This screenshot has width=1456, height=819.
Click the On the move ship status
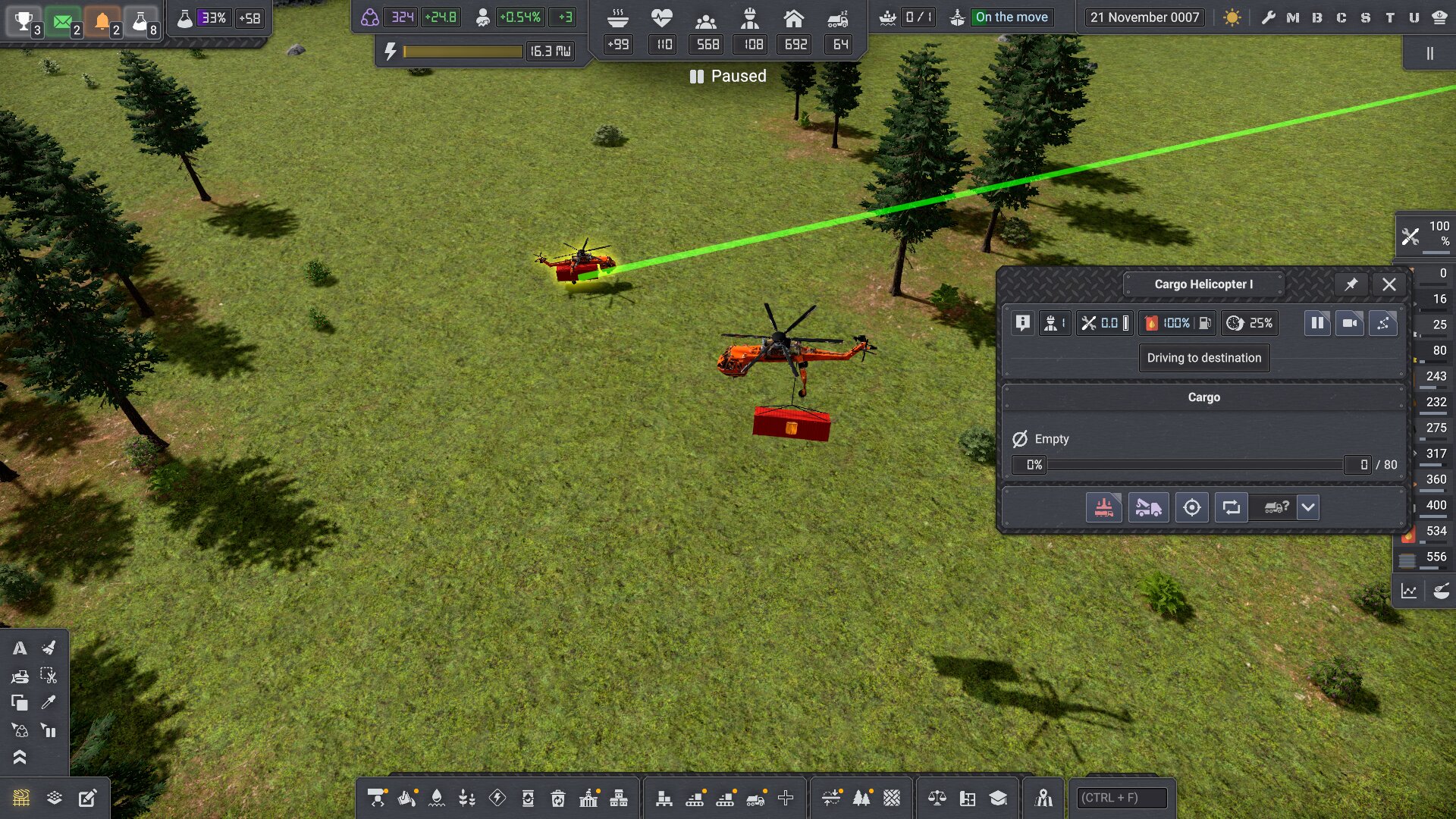[1011, 17]
